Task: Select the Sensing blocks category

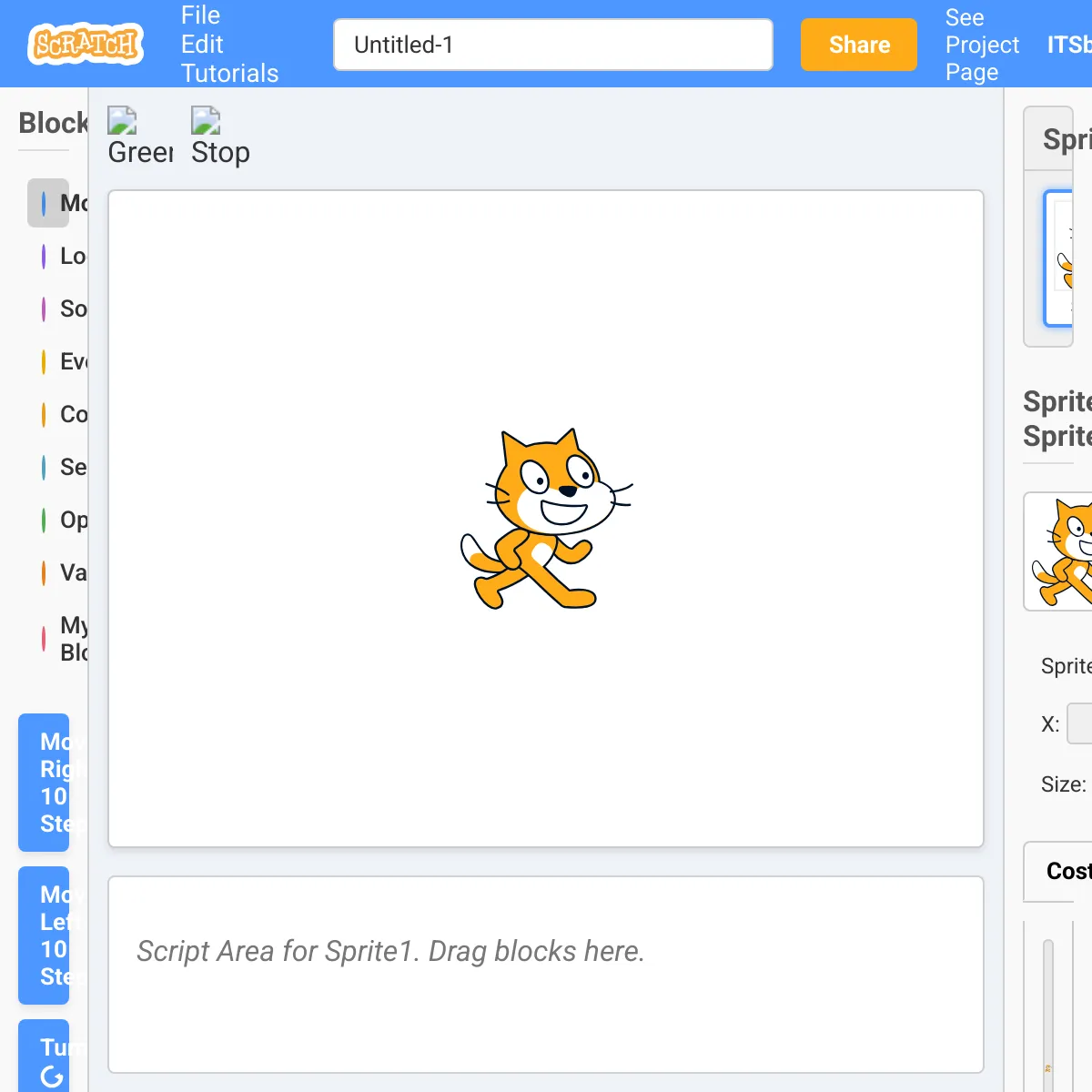Action: (57, 467)
